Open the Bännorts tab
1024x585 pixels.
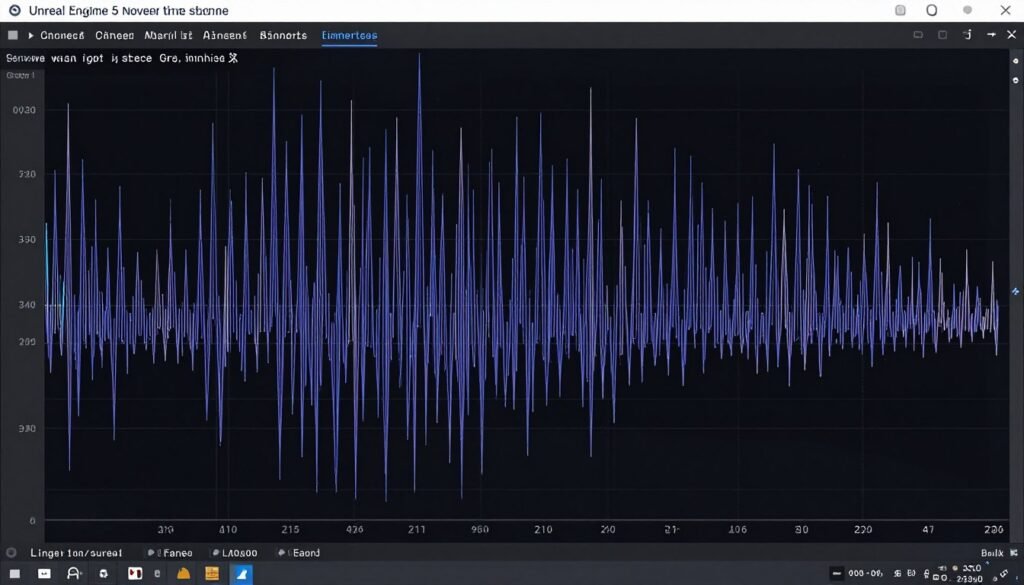[283, 35]
